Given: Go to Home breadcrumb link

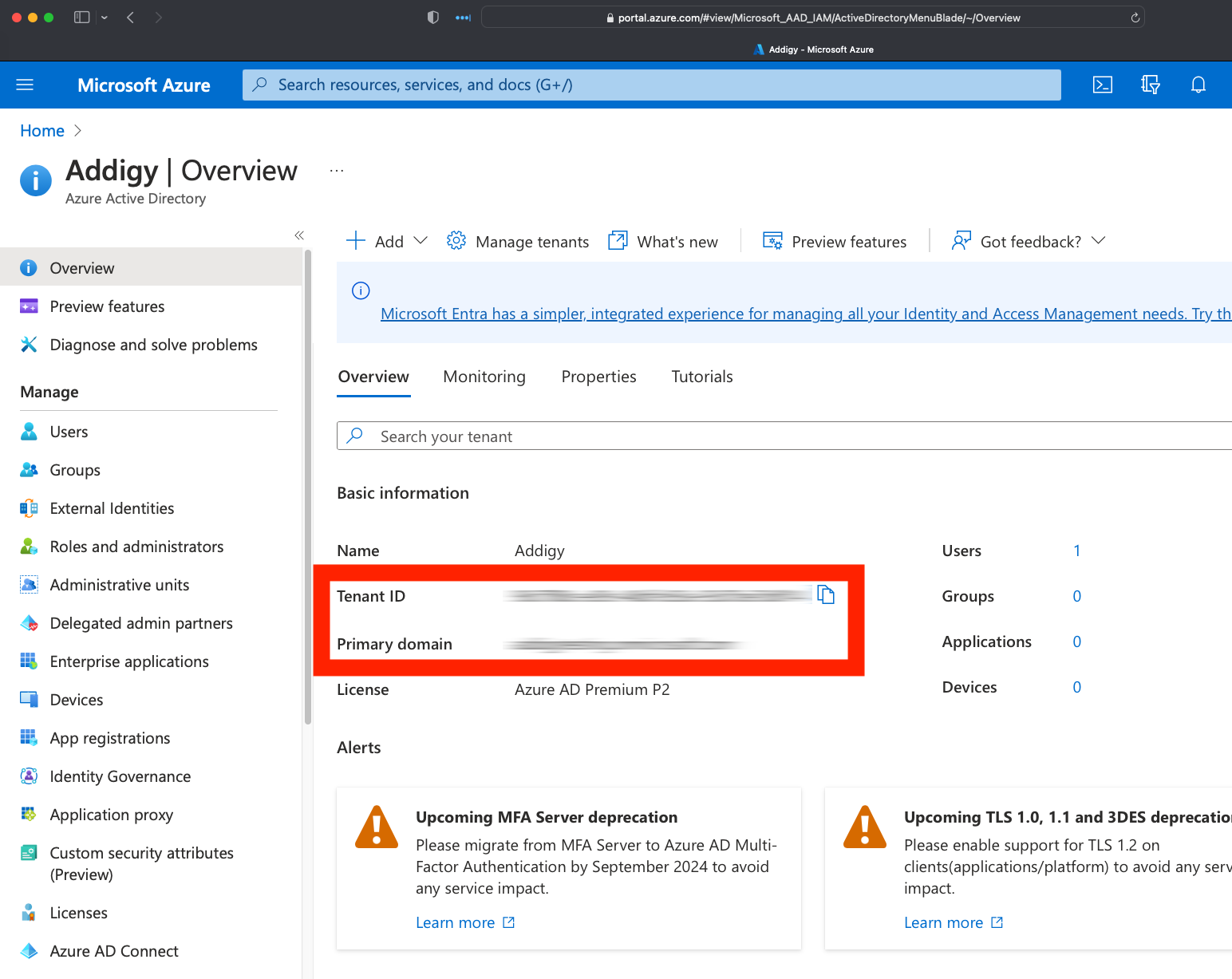Looking at the screenshot, I should point(42,131).
